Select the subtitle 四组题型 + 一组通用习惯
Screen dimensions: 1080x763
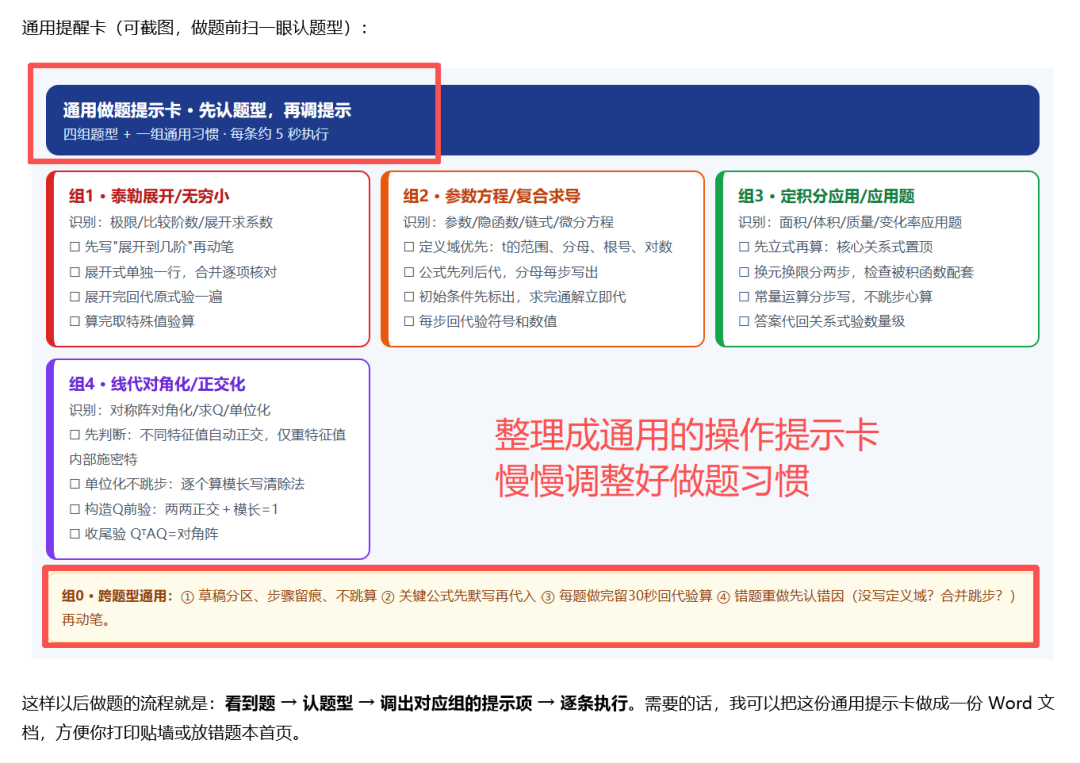click(x=141, y=134)
